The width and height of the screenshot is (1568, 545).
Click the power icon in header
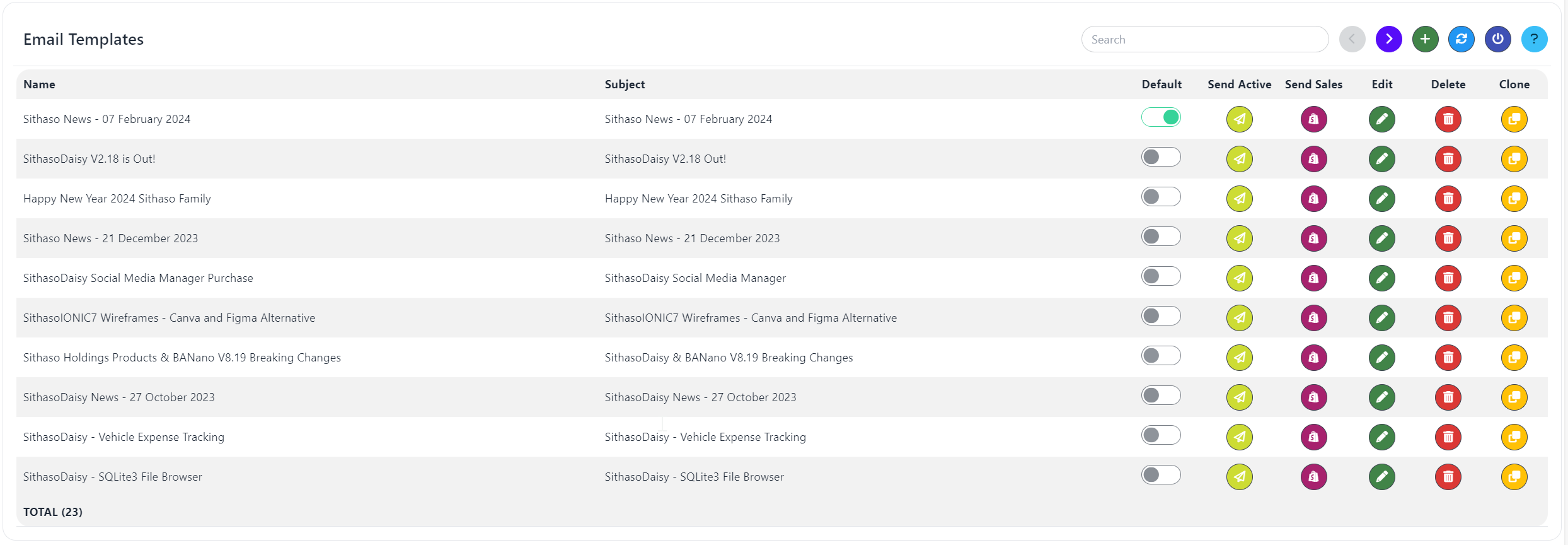tap(1498, 39)
